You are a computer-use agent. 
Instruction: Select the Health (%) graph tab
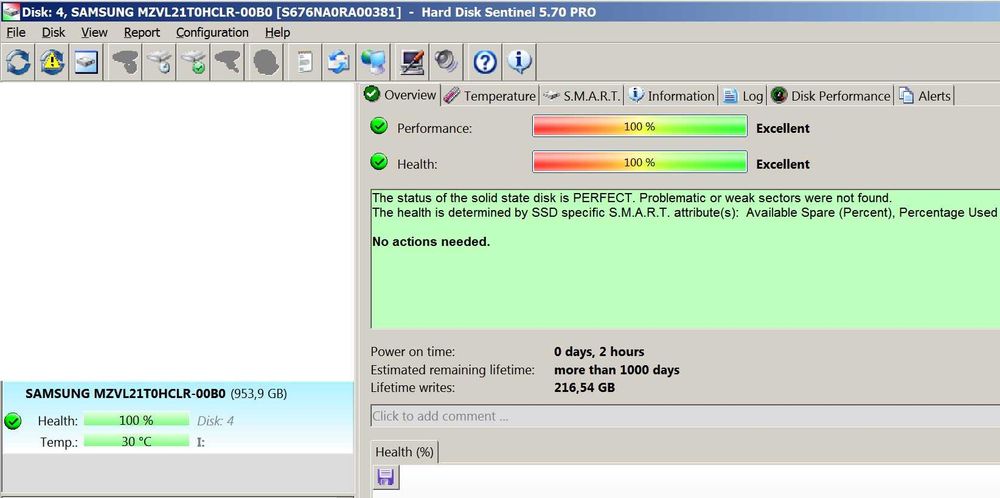[404, 452]
